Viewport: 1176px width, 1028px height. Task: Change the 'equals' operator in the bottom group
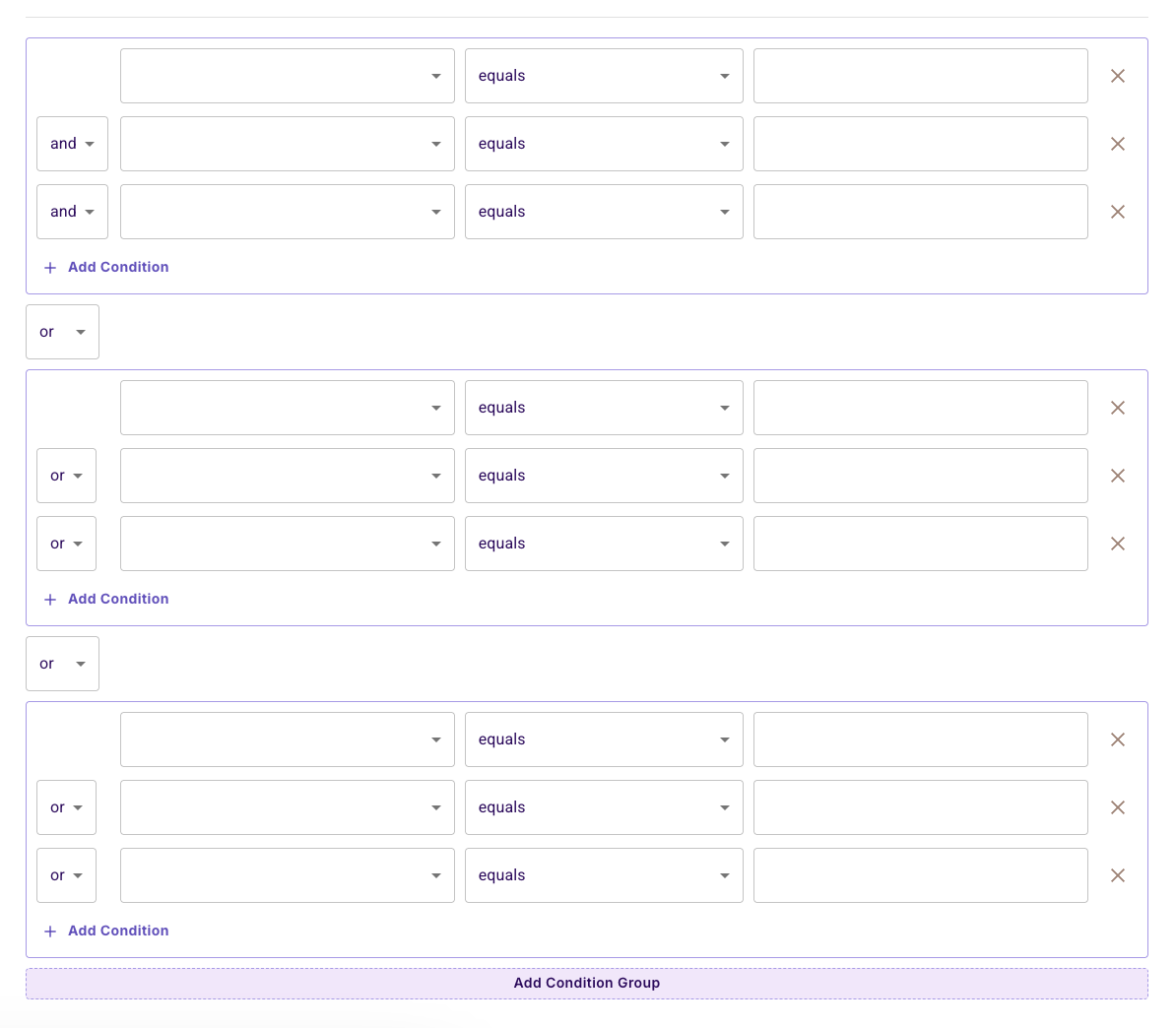(604, 739)
